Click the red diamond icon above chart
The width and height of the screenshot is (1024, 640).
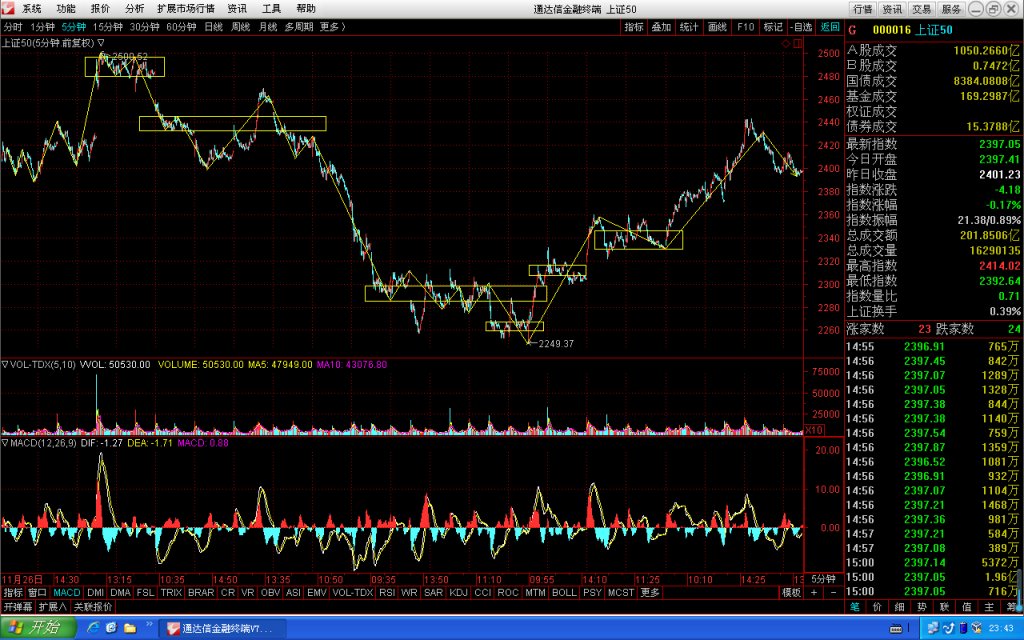coord(786,43)
